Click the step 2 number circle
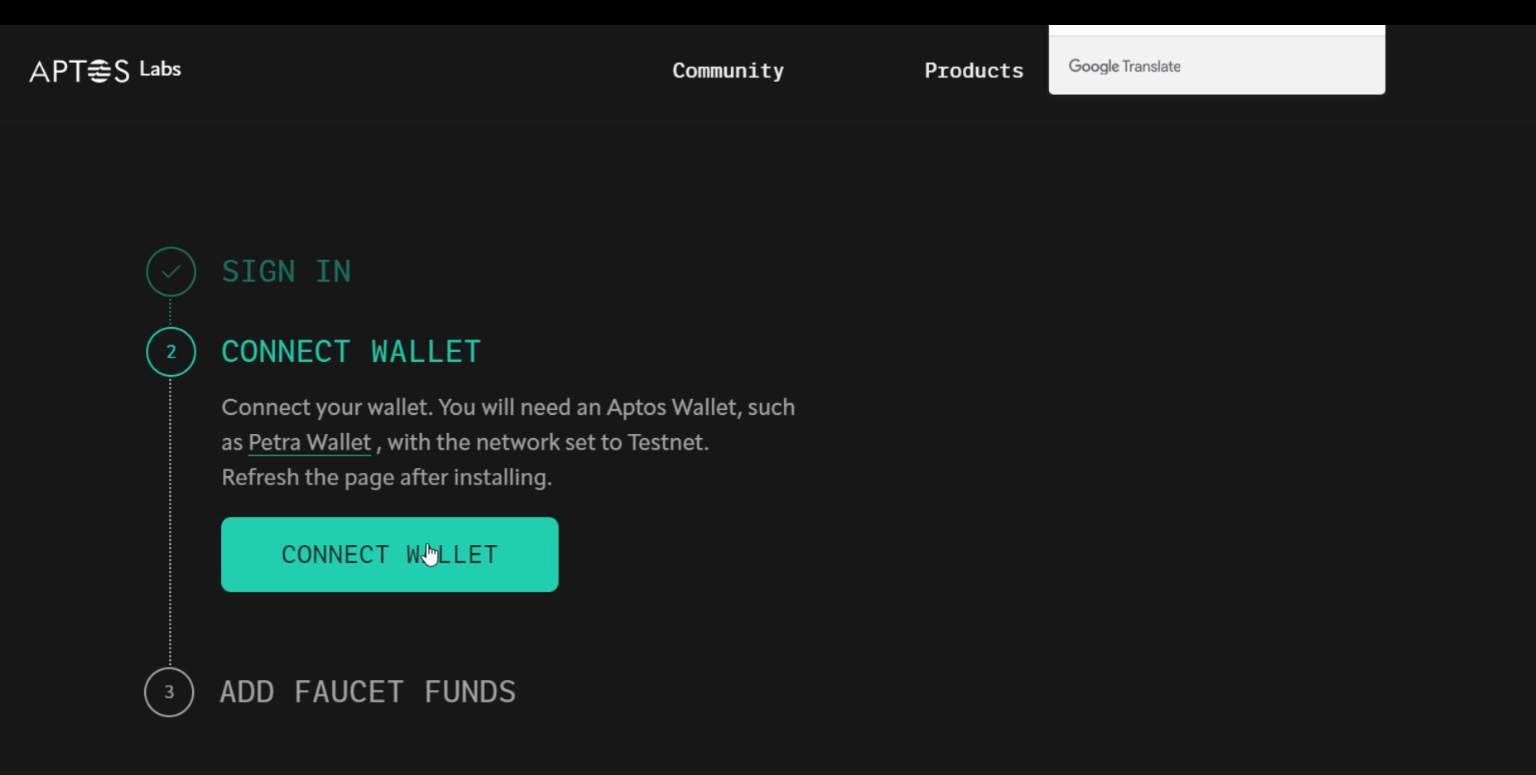Screen dimensions: 1536x775 coord(171,352)
